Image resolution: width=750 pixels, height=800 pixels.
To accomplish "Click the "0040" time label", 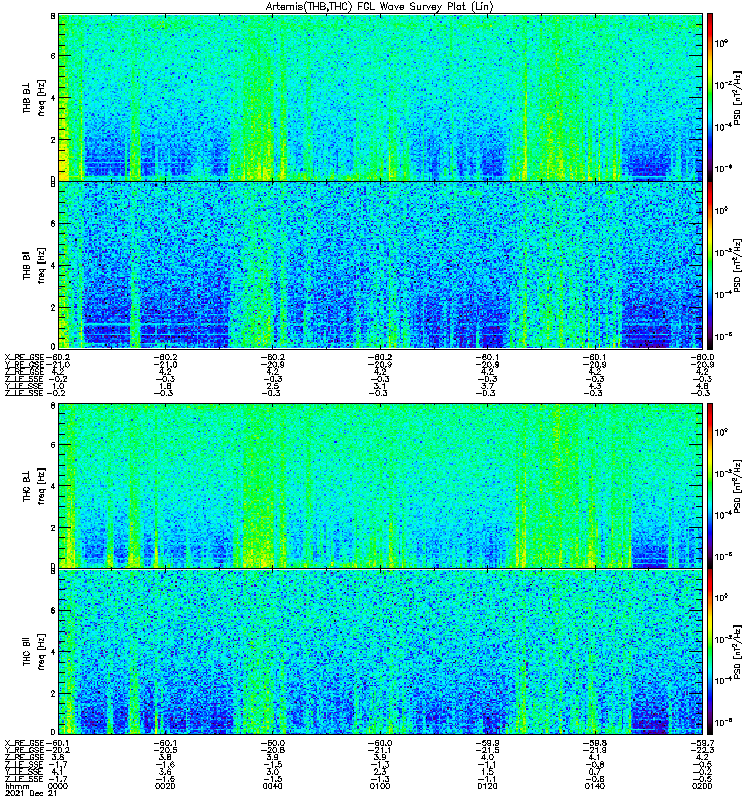I will pos(272,786).
